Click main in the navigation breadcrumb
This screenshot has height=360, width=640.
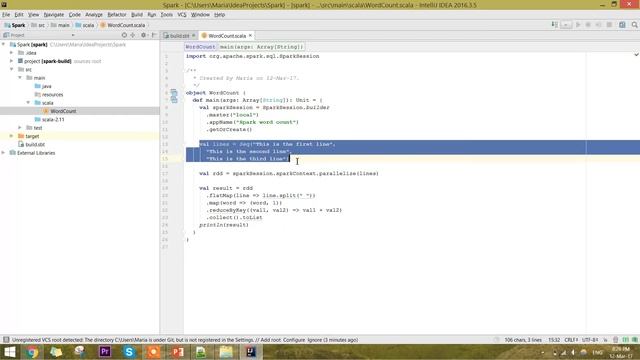pos(60,25)
